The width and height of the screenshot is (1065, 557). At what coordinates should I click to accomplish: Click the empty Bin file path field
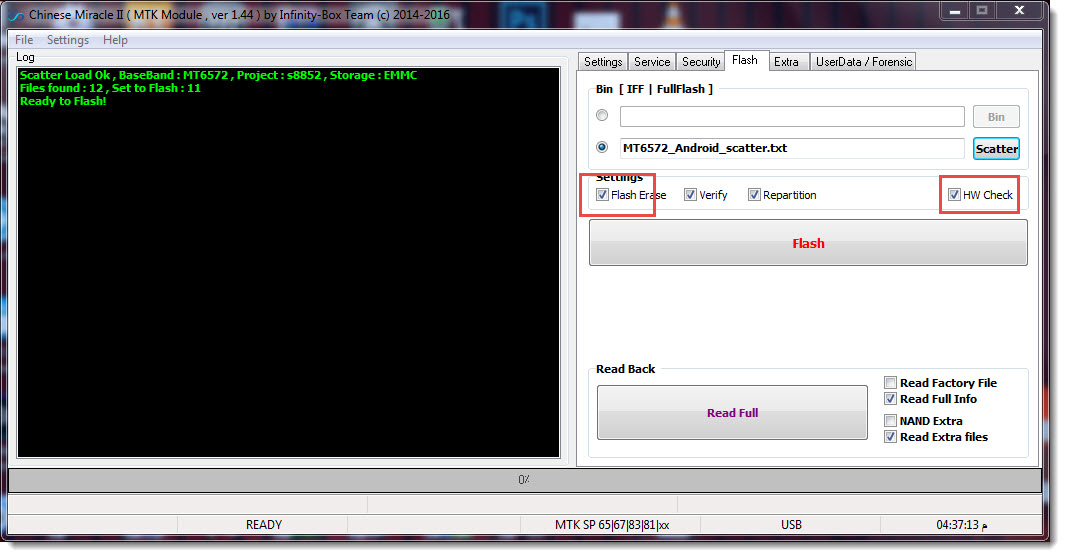[x=792, y=116]
